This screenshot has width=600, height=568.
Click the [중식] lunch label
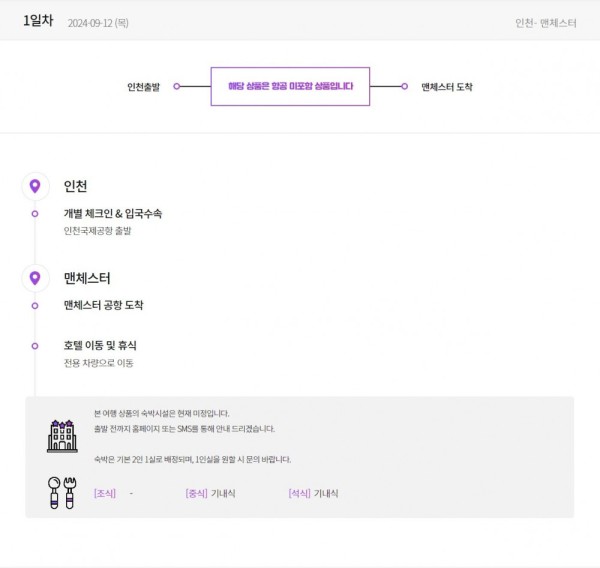pos(196,493)
